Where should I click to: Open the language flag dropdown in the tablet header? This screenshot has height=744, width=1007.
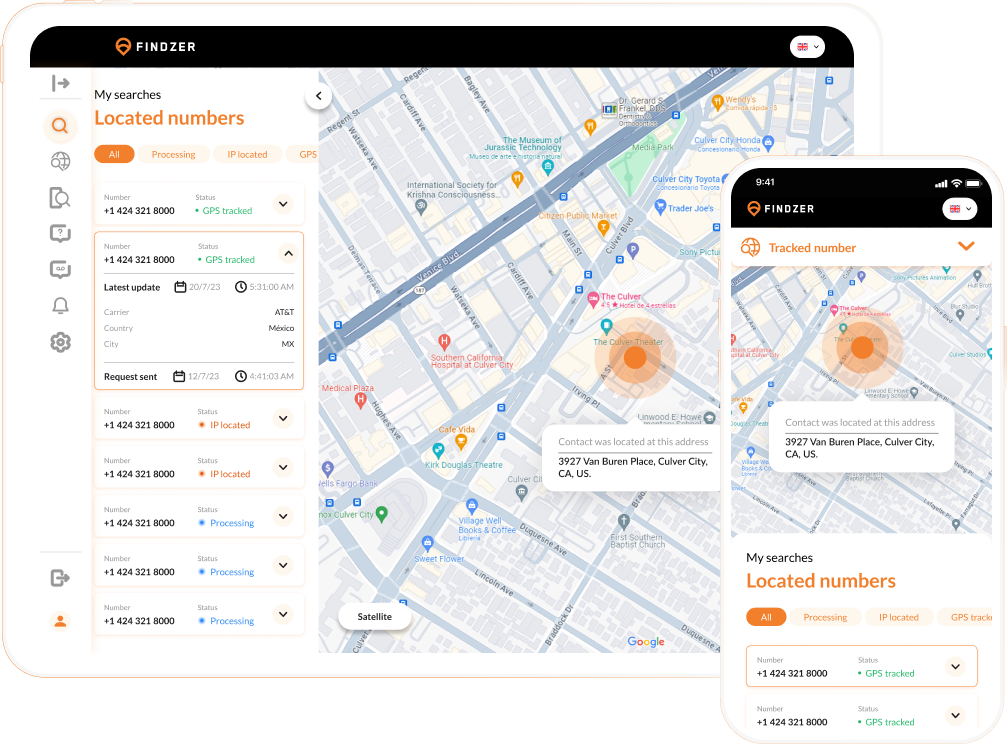pyautogui.click(x=807, y=47)
